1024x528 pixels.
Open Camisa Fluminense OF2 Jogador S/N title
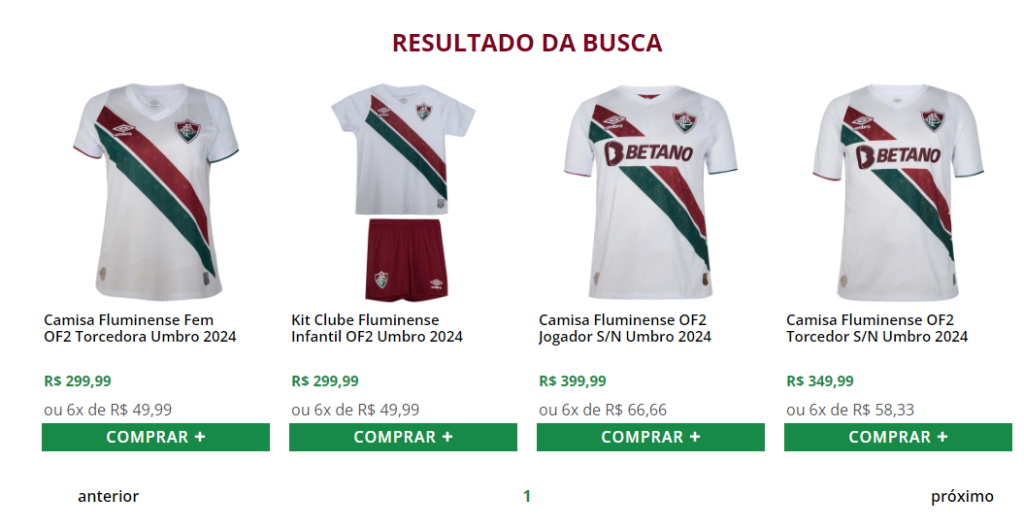(x=624, y=329)
